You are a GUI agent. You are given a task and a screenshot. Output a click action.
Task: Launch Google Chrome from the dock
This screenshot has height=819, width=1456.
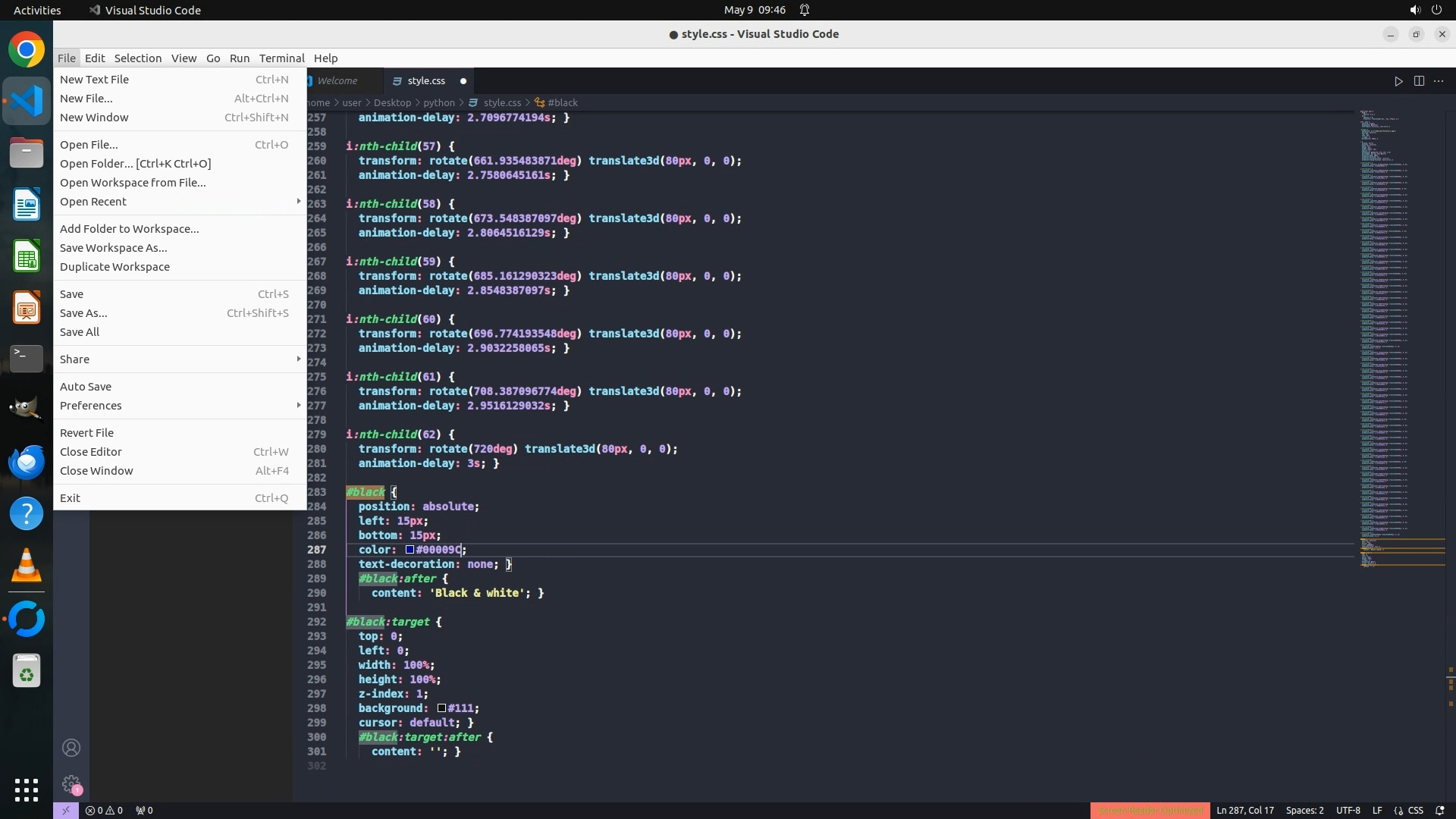tap(27, 50)
